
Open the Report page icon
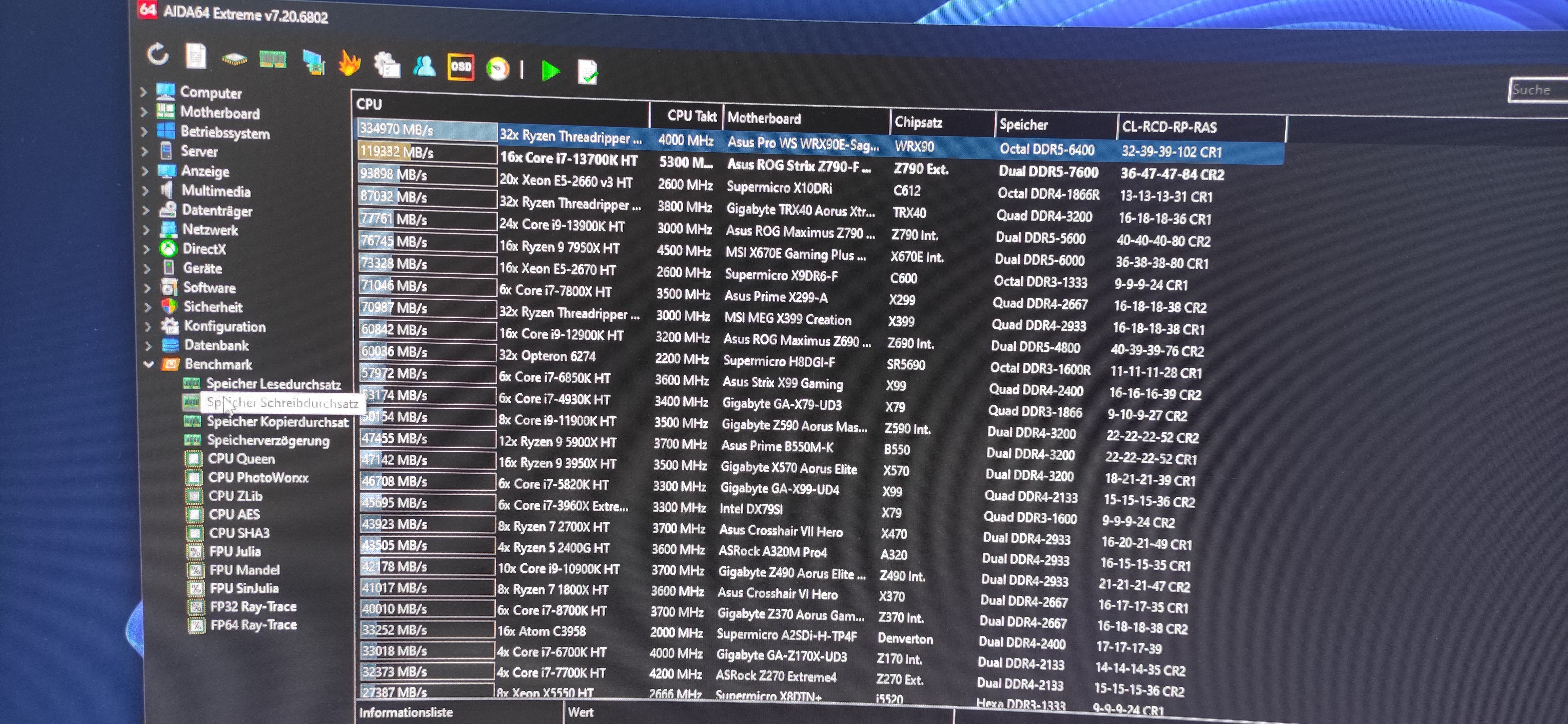[196, 57]
